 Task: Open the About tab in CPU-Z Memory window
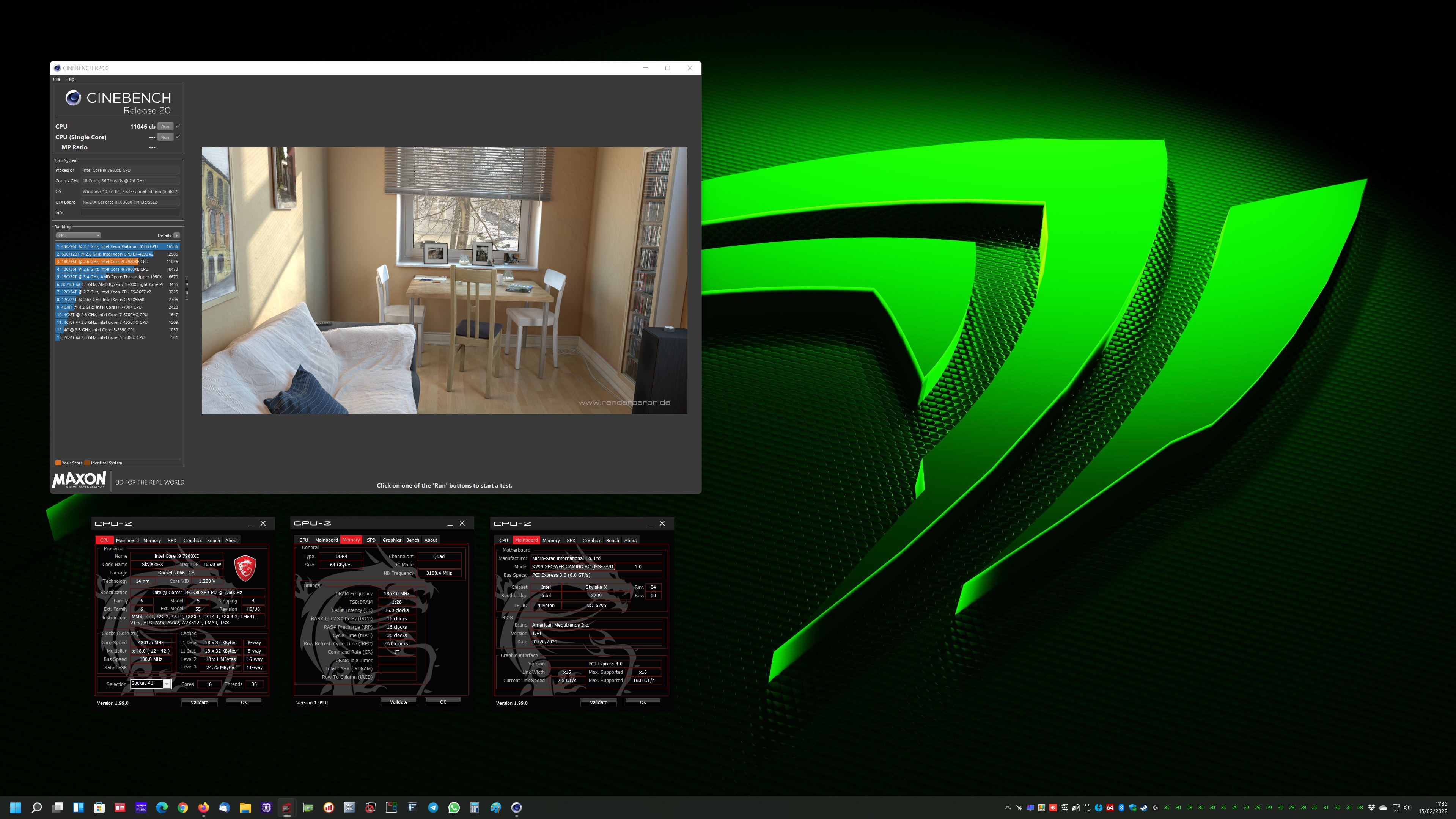(x=431, y=540)
